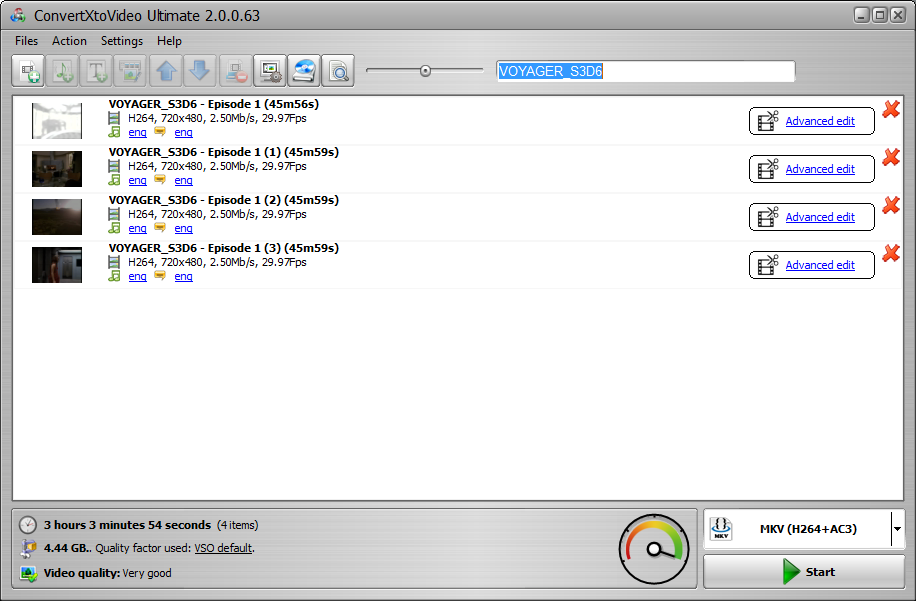Remove Episode 1 (45m56s) with its red X
916x601 pixels.
[x=891, y=109]
